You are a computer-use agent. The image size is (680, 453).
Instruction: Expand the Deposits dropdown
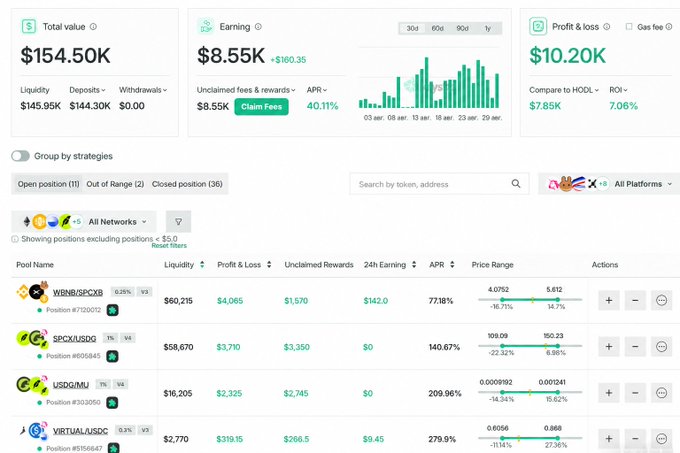click(x=87, y=90)
